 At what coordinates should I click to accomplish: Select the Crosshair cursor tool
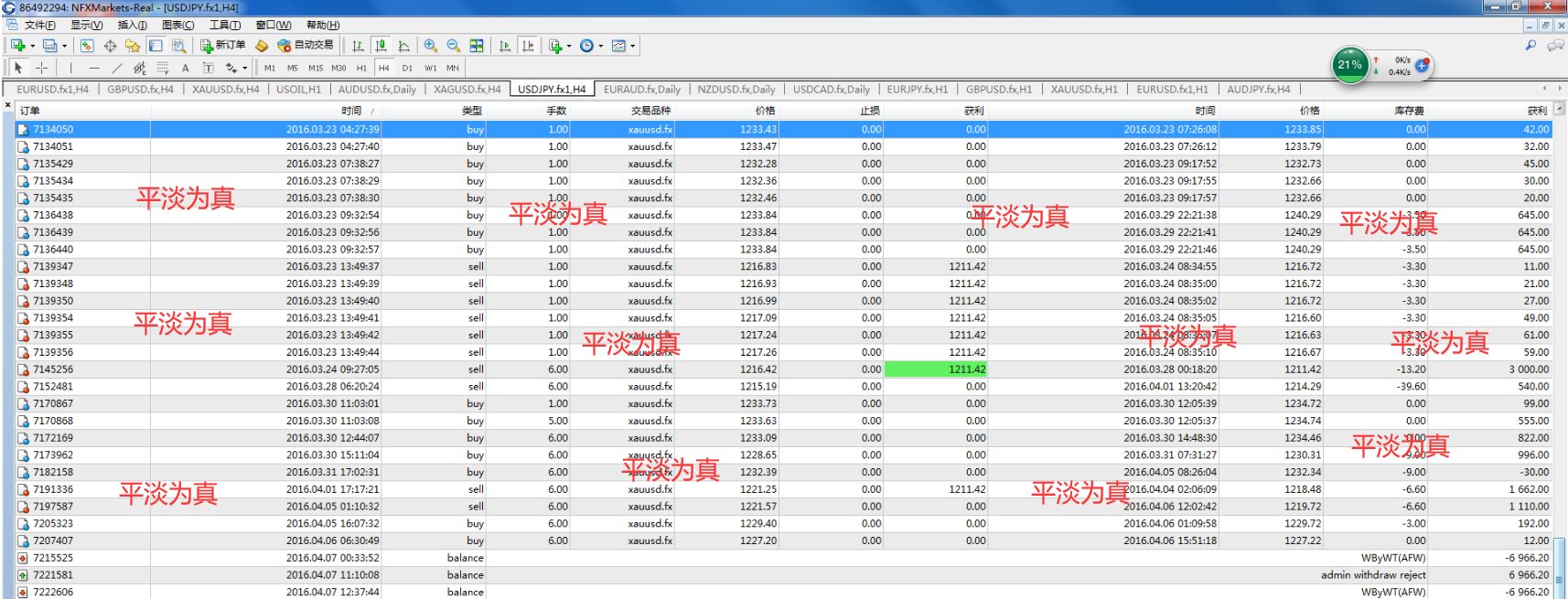click(42, 68)
